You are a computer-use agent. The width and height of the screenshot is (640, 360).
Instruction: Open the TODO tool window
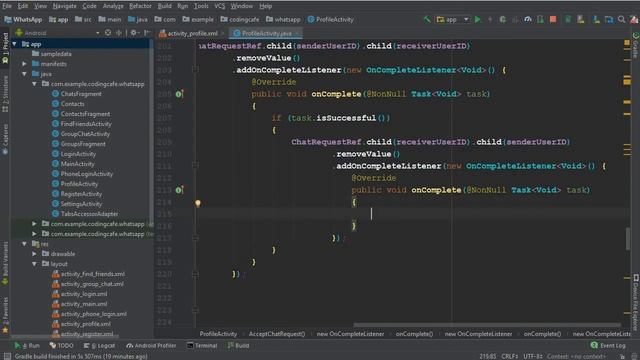[62, 345]
